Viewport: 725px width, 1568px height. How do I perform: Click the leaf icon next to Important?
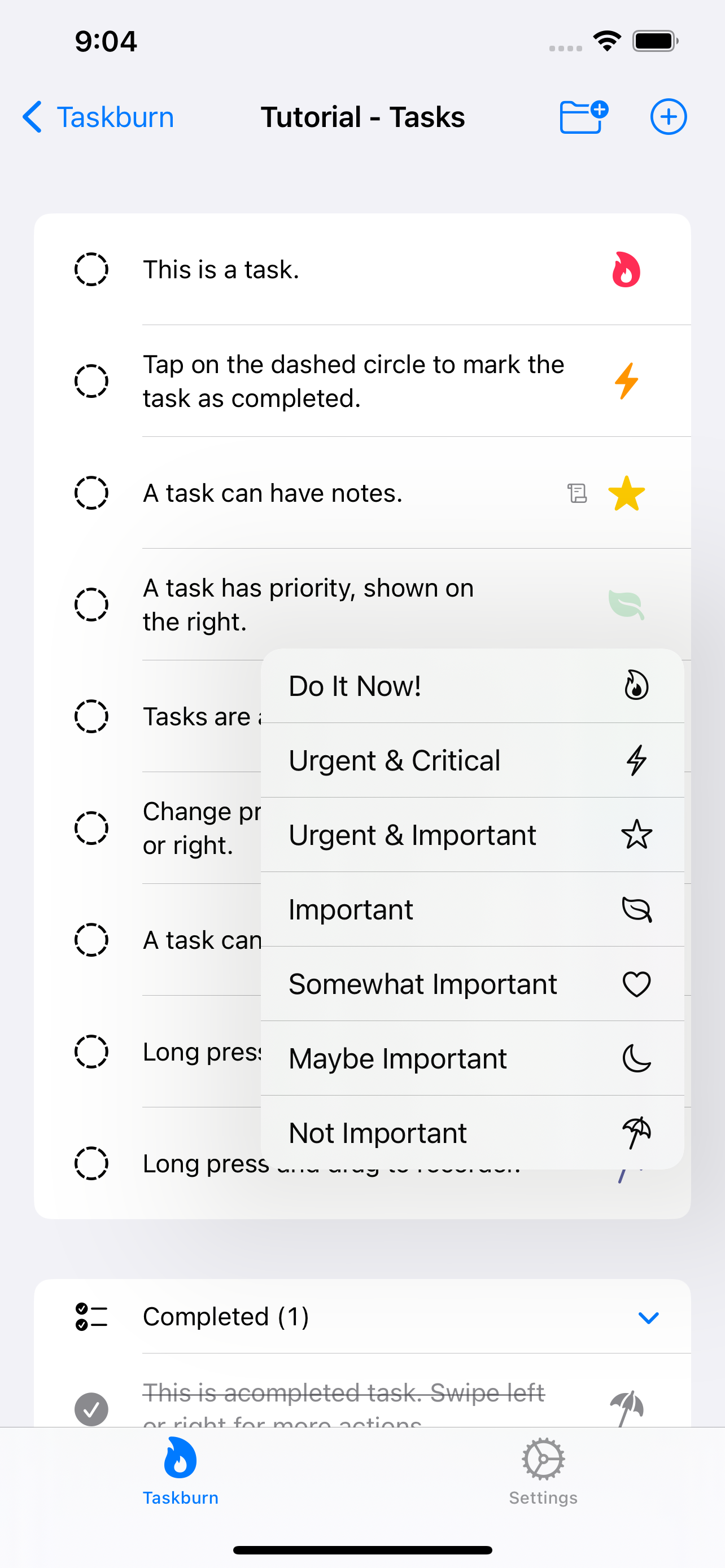pyautogui.click(x=636, y=909)
